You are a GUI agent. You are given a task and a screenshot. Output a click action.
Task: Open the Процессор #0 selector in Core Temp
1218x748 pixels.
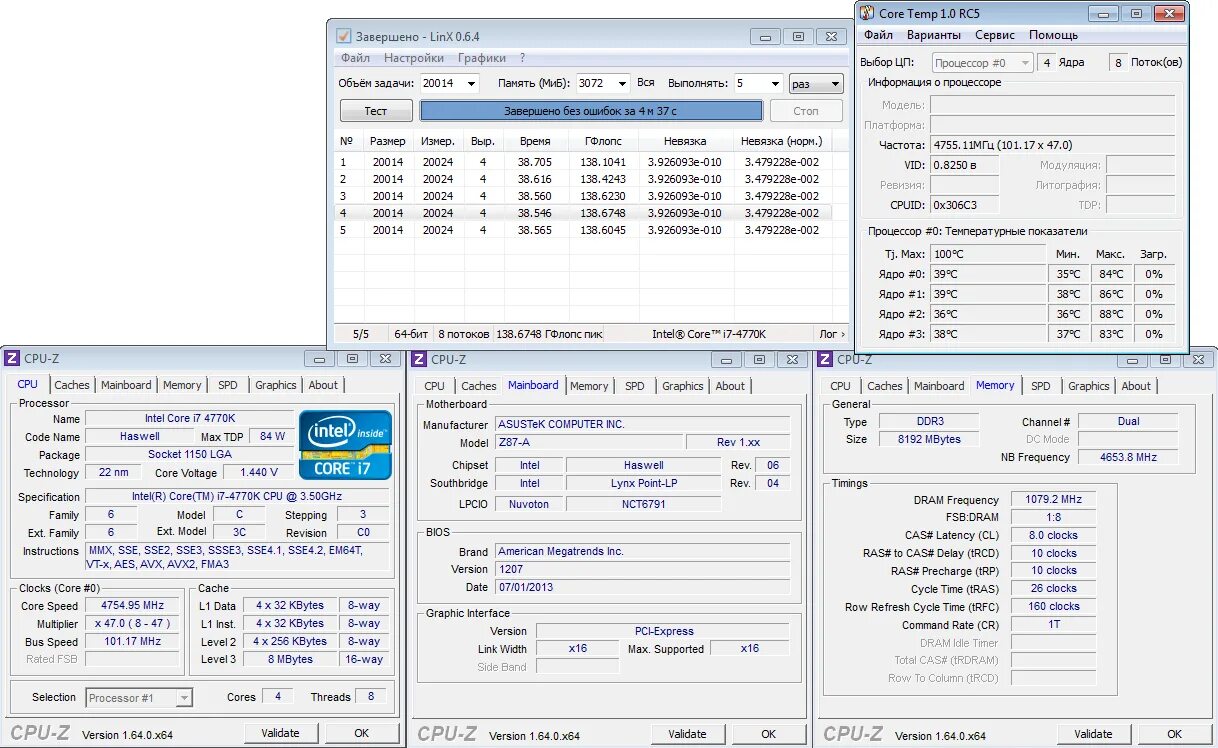pos(981,62)
